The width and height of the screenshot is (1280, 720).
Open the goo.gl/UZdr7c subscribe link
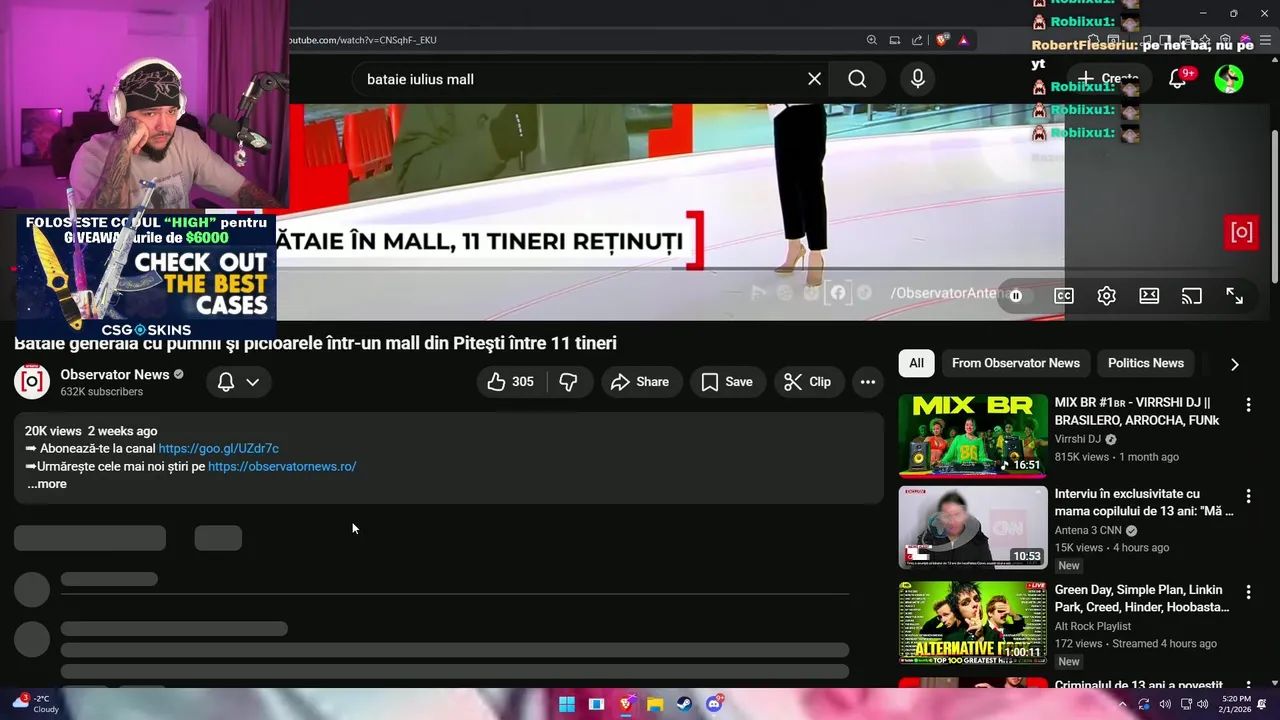[218, 449]
